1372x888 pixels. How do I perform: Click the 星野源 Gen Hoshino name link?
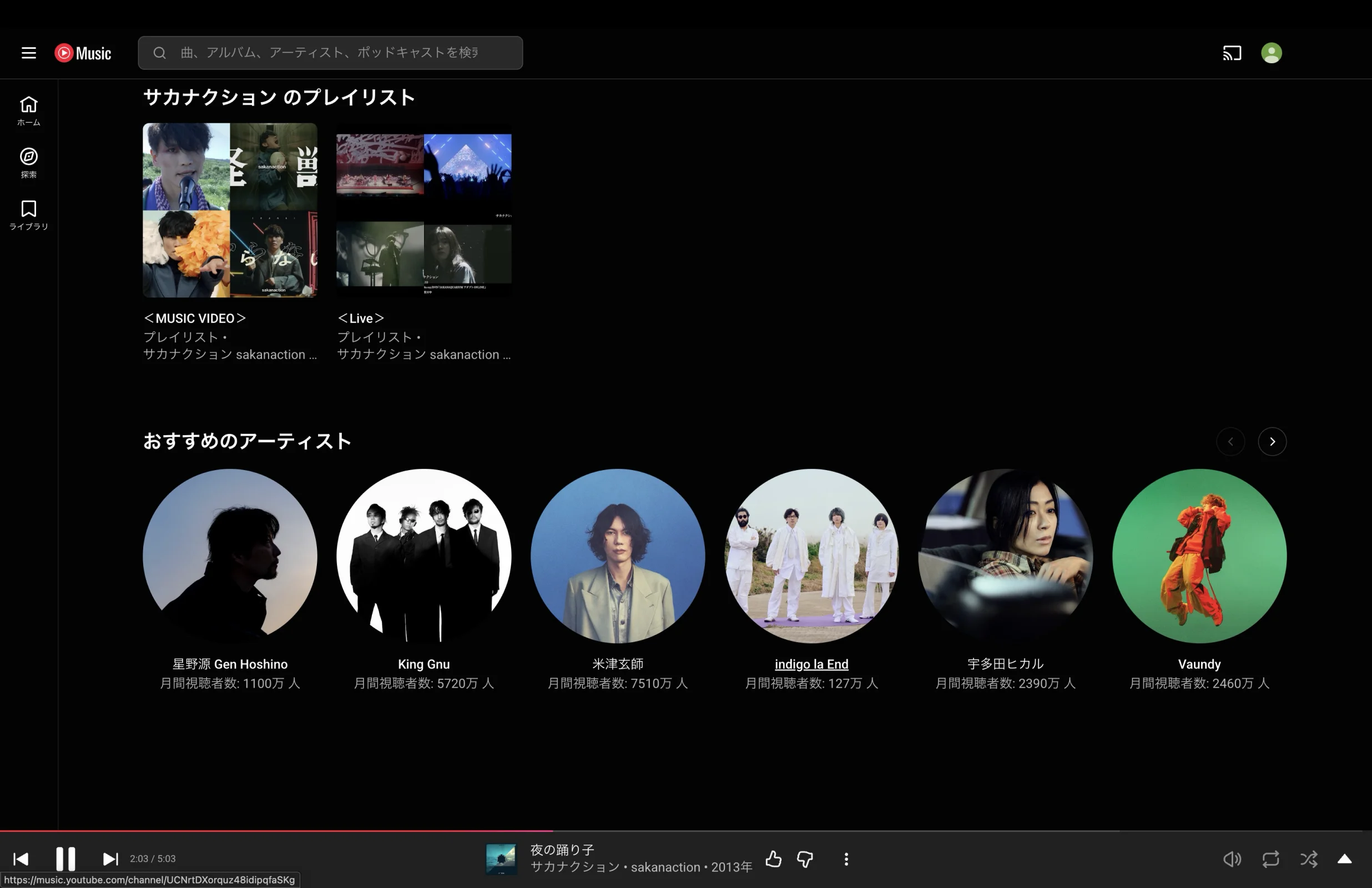tap(230, 664)
